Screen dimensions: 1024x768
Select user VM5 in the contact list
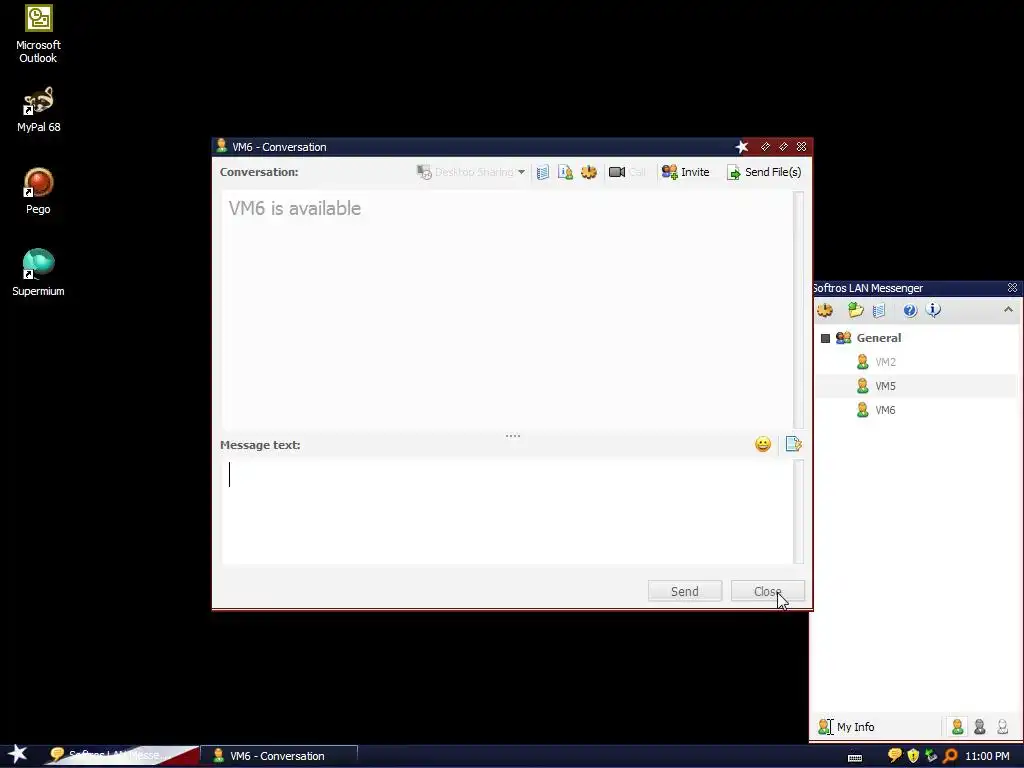pos(885,386)
